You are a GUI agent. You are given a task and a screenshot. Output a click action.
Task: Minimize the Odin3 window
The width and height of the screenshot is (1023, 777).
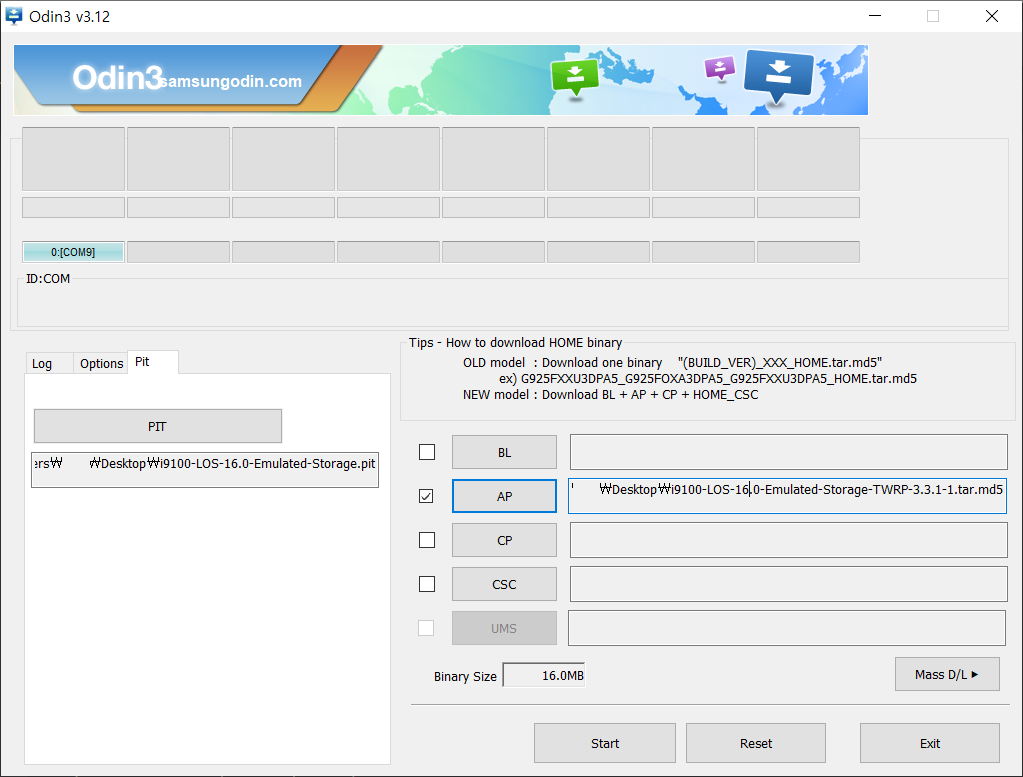point(875,16)
